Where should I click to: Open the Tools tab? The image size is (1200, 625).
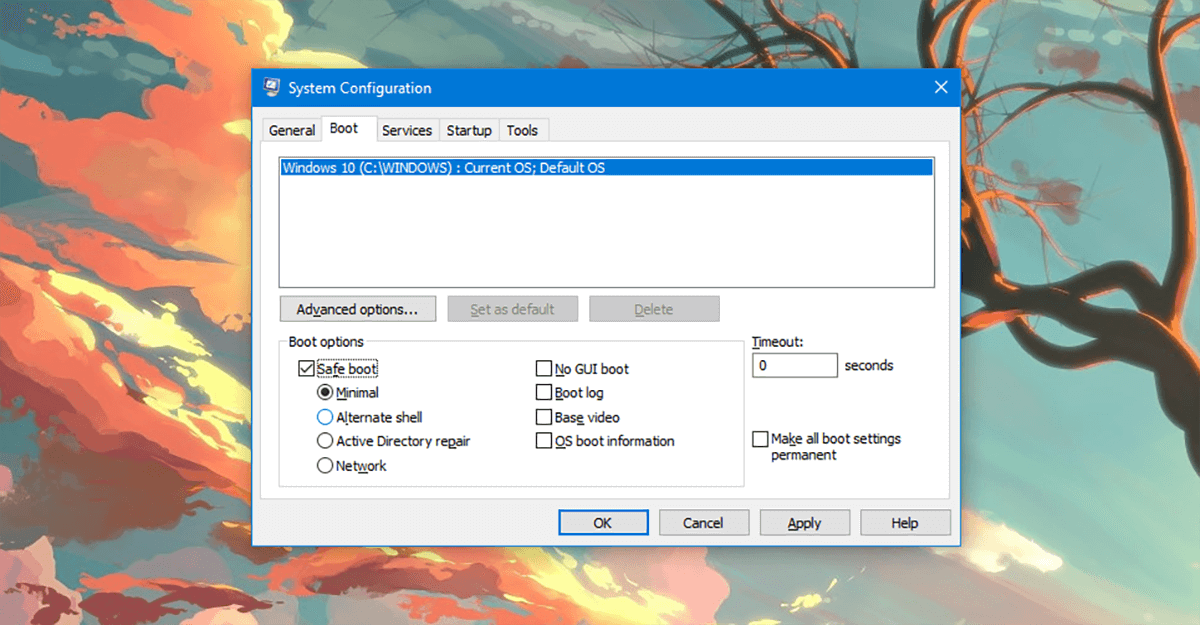[522, 130]
